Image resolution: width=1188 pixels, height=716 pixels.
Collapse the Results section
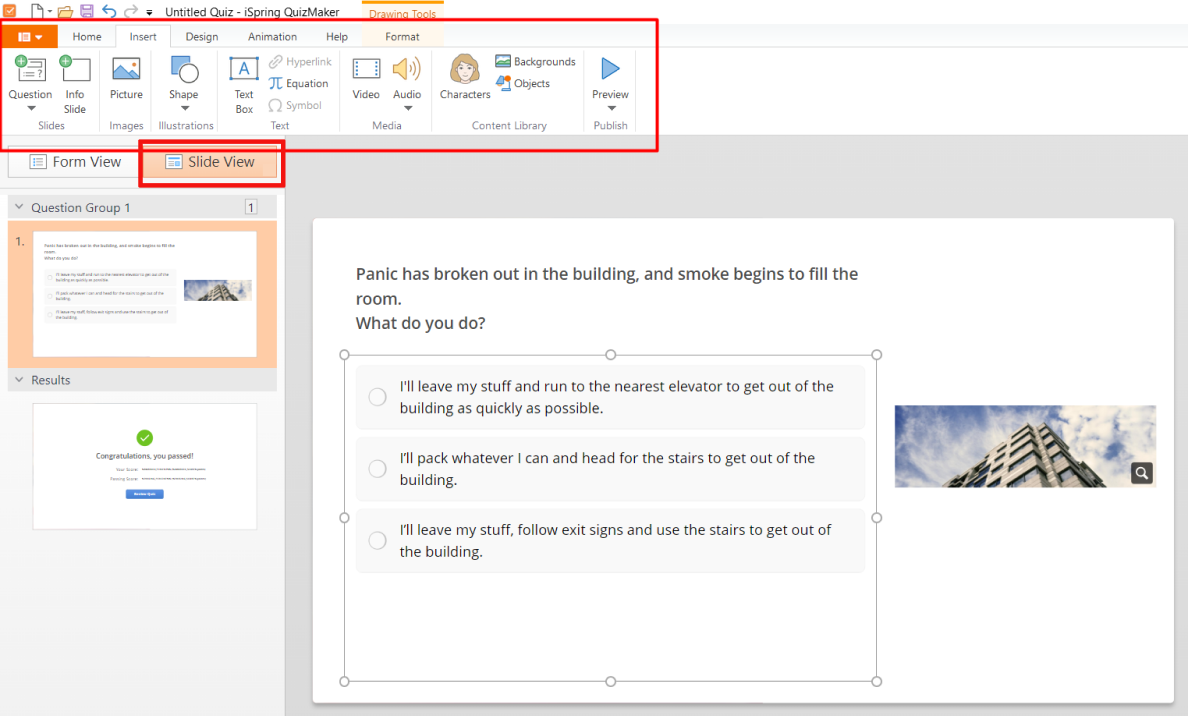click(19, 380)
